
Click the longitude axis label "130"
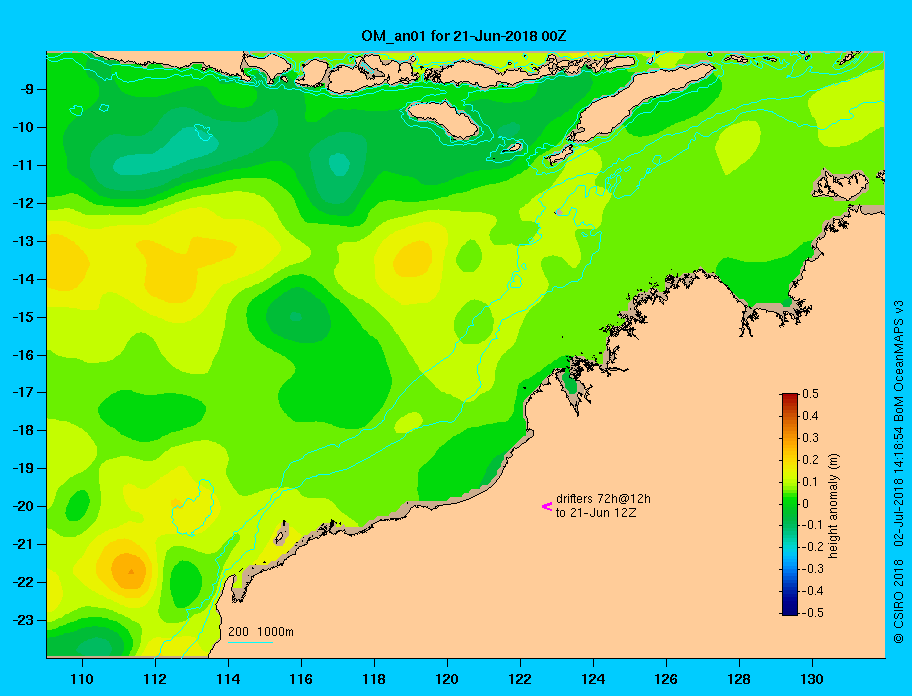click(812, 679)
